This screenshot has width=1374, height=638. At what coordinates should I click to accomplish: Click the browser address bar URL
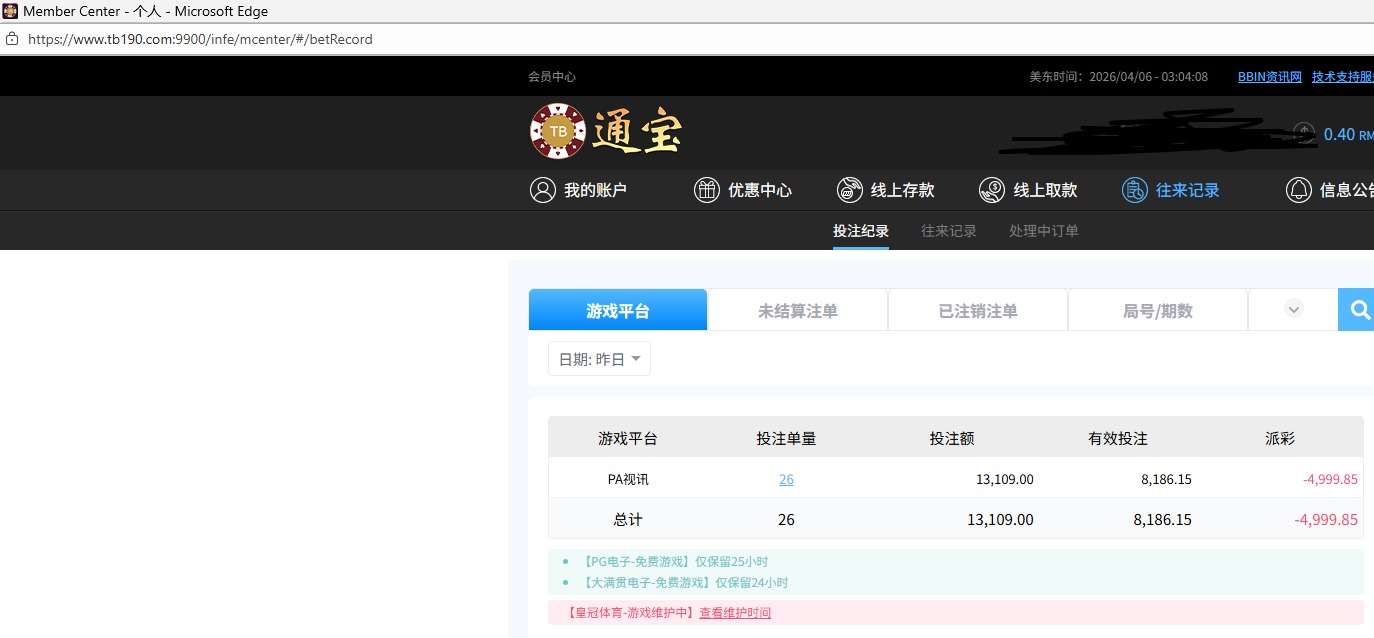pyautogui.click(x=200, y=40)
